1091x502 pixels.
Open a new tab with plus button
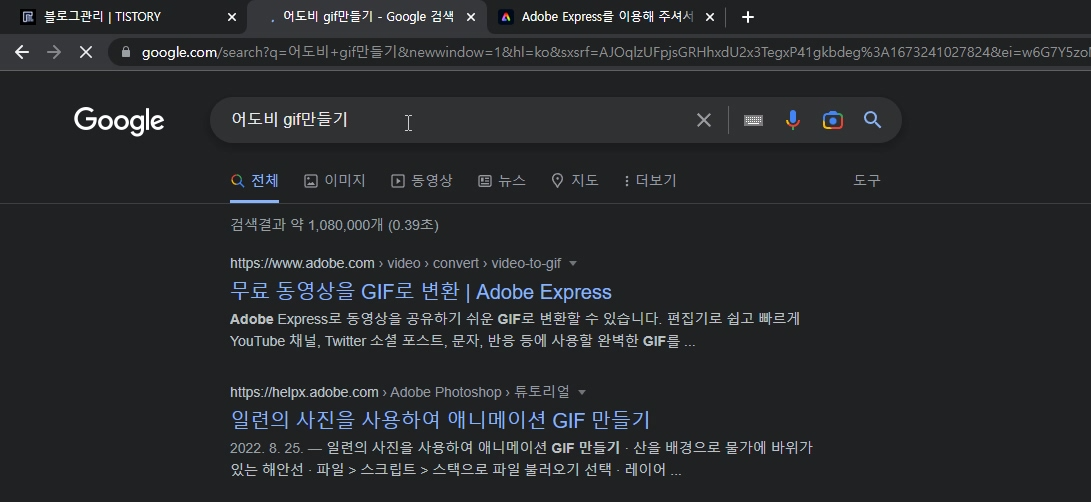(748, 17)
